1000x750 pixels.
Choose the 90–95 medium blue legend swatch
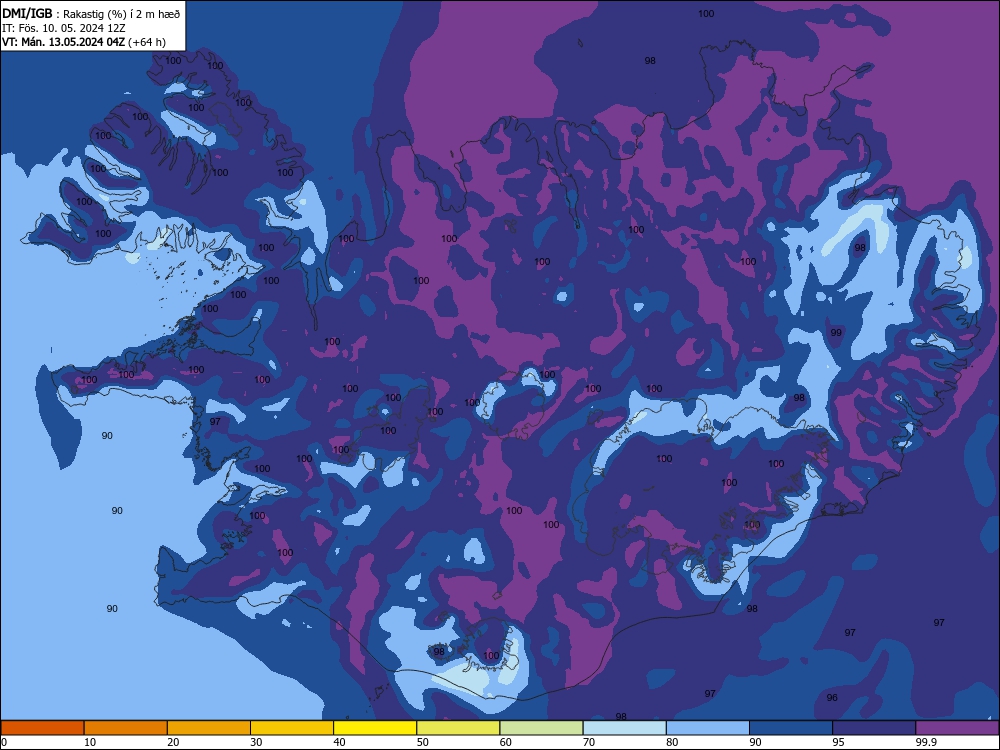coord(791,728)
